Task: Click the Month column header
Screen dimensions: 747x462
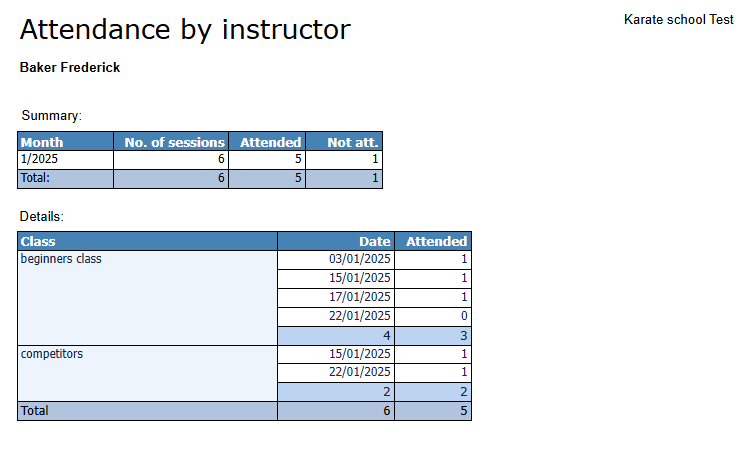Action: pyautogui.click(x=66, y=142)
